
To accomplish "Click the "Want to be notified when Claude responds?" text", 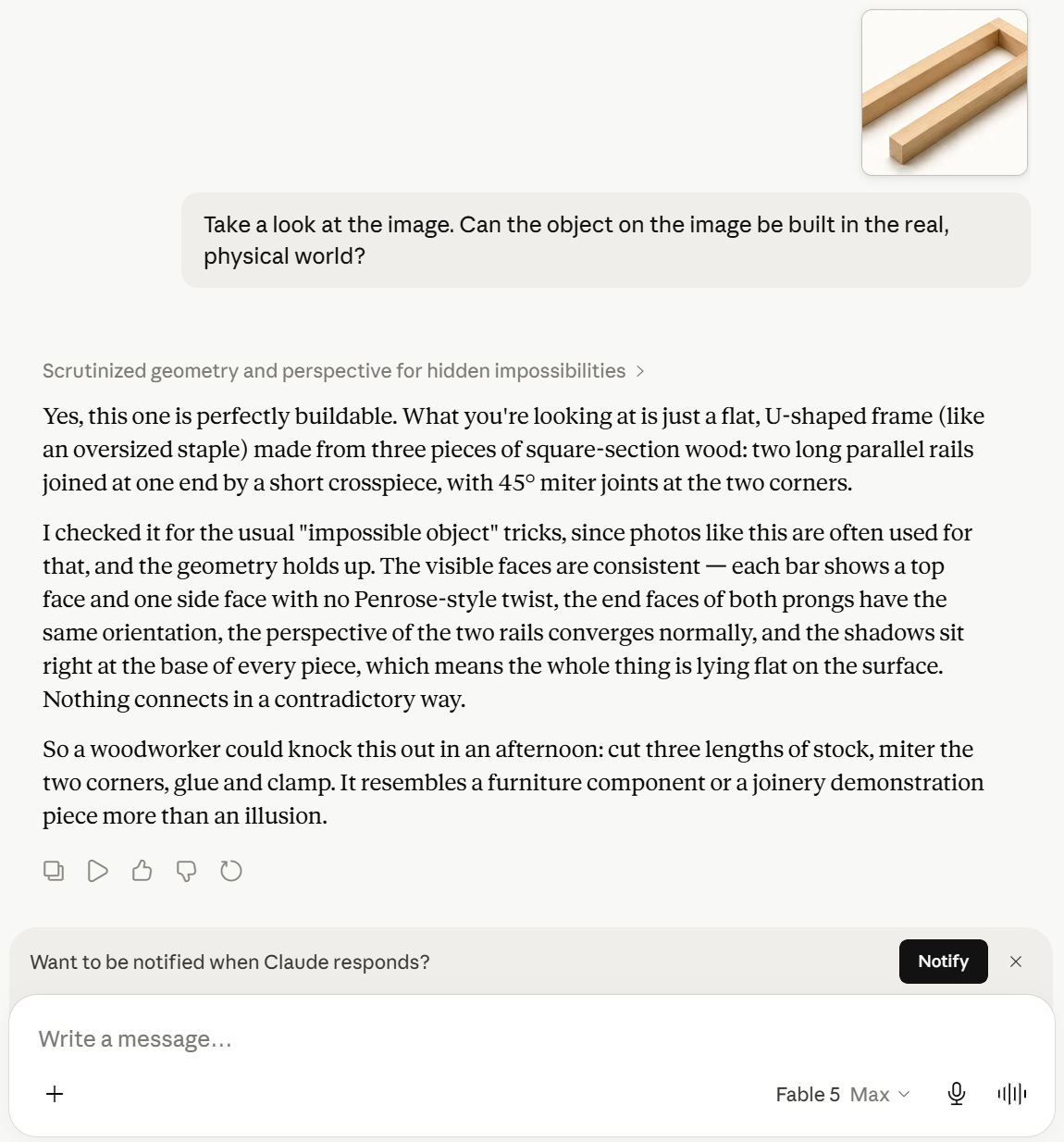I will click(x=229, y=962).
